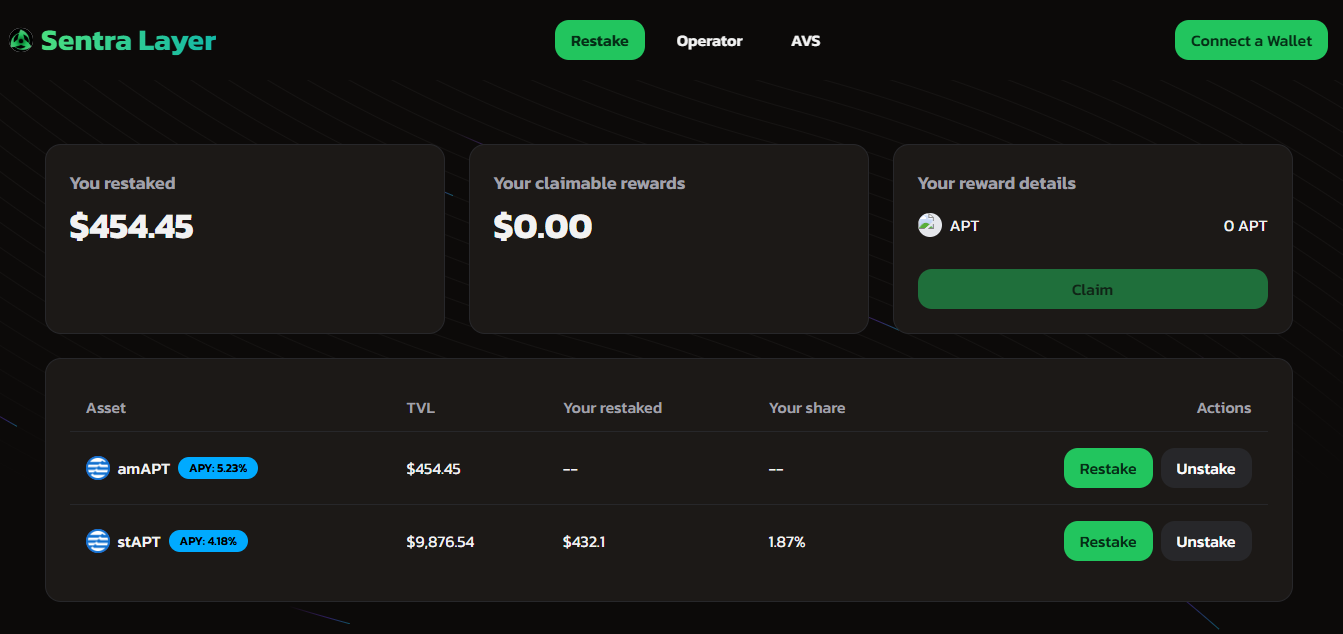Restake the stAPT asset

pos(1107,541)
